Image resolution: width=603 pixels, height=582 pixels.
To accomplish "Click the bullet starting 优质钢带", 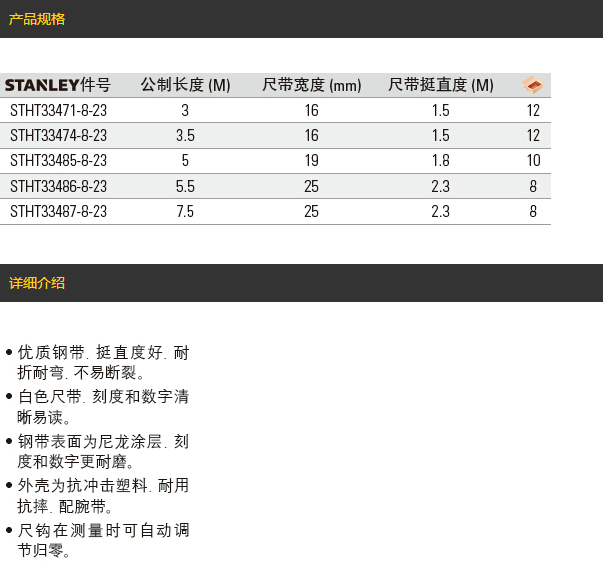I will coord(98,362).
